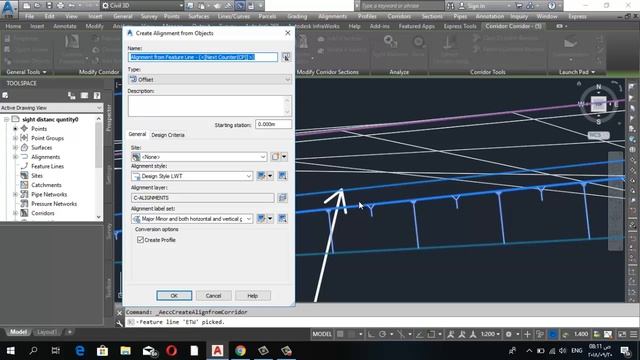Select Pipe Networks in Toolspace tree
Viewport: 640px width, 360px height.
pos(49,194)
